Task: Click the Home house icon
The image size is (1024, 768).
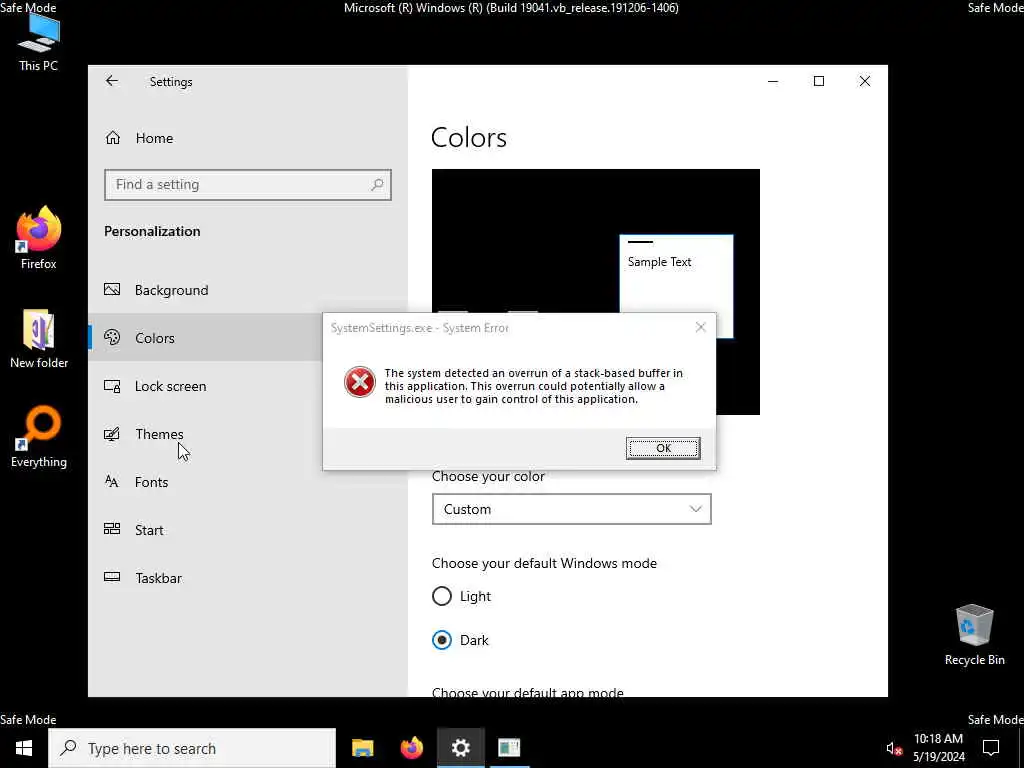Action: pos(113,138)
